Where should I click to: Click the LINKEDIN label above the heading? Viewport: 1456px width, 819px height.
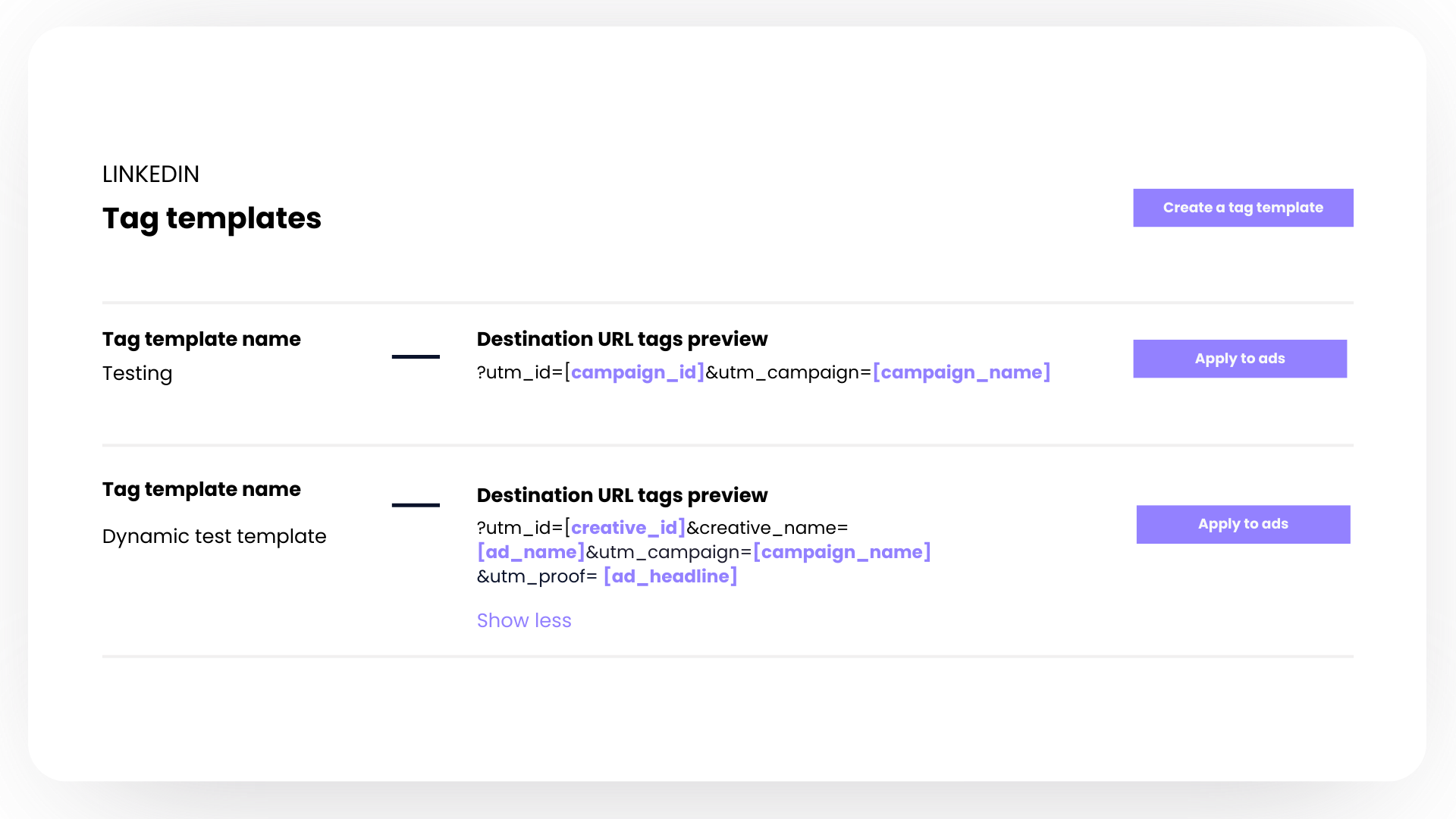(x=151, y=174)
